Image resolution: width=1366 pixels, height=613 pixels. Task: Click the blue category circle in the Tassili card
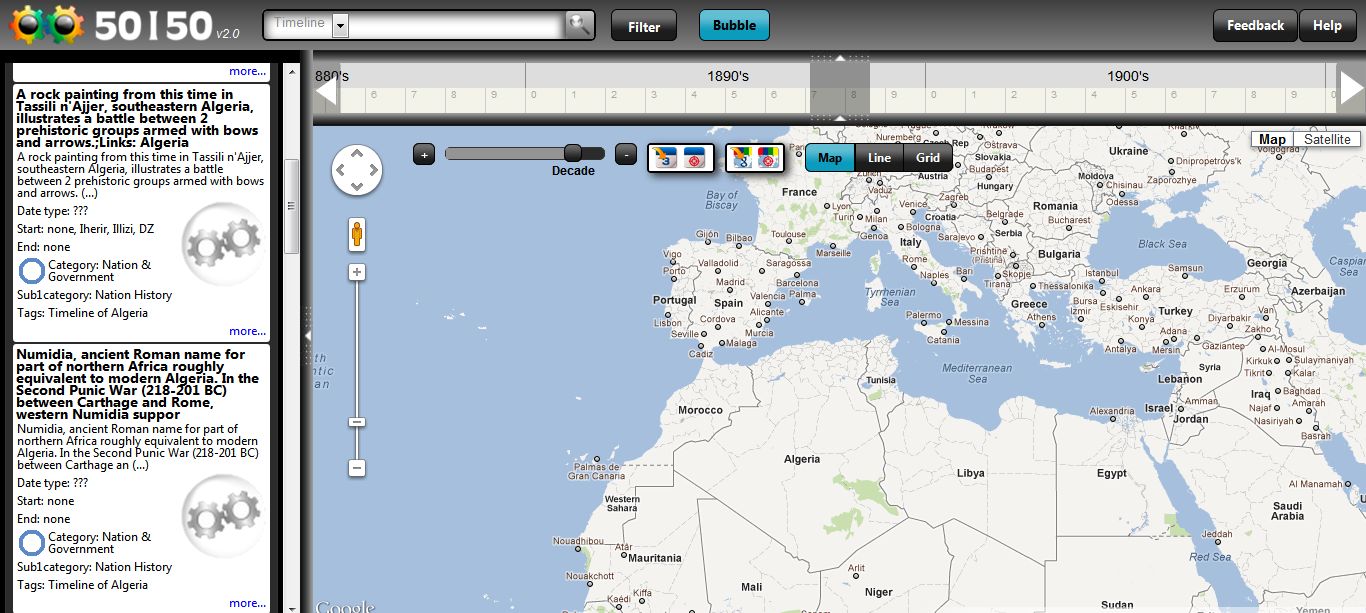[32, 271]
